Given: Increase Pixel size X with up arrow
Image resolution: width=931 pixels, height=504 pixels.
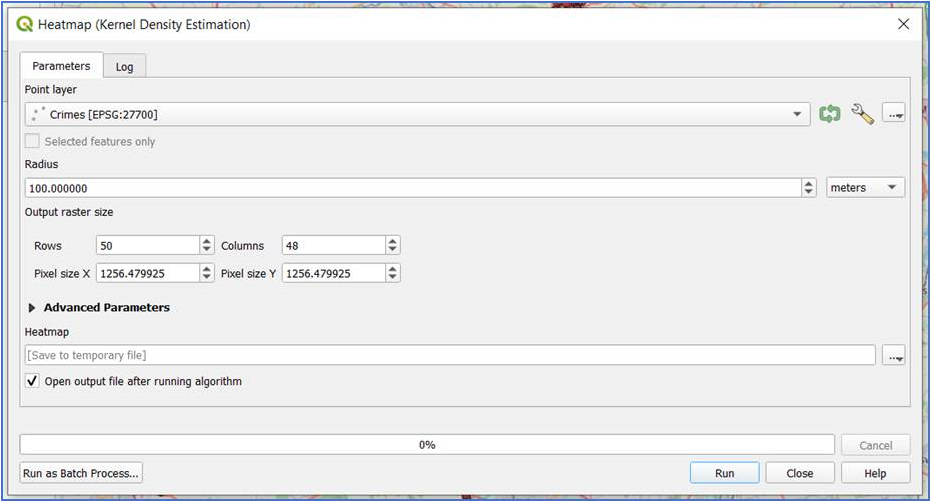Looking at the screenshot, I should pyautogui.click(x=207, y=268).
